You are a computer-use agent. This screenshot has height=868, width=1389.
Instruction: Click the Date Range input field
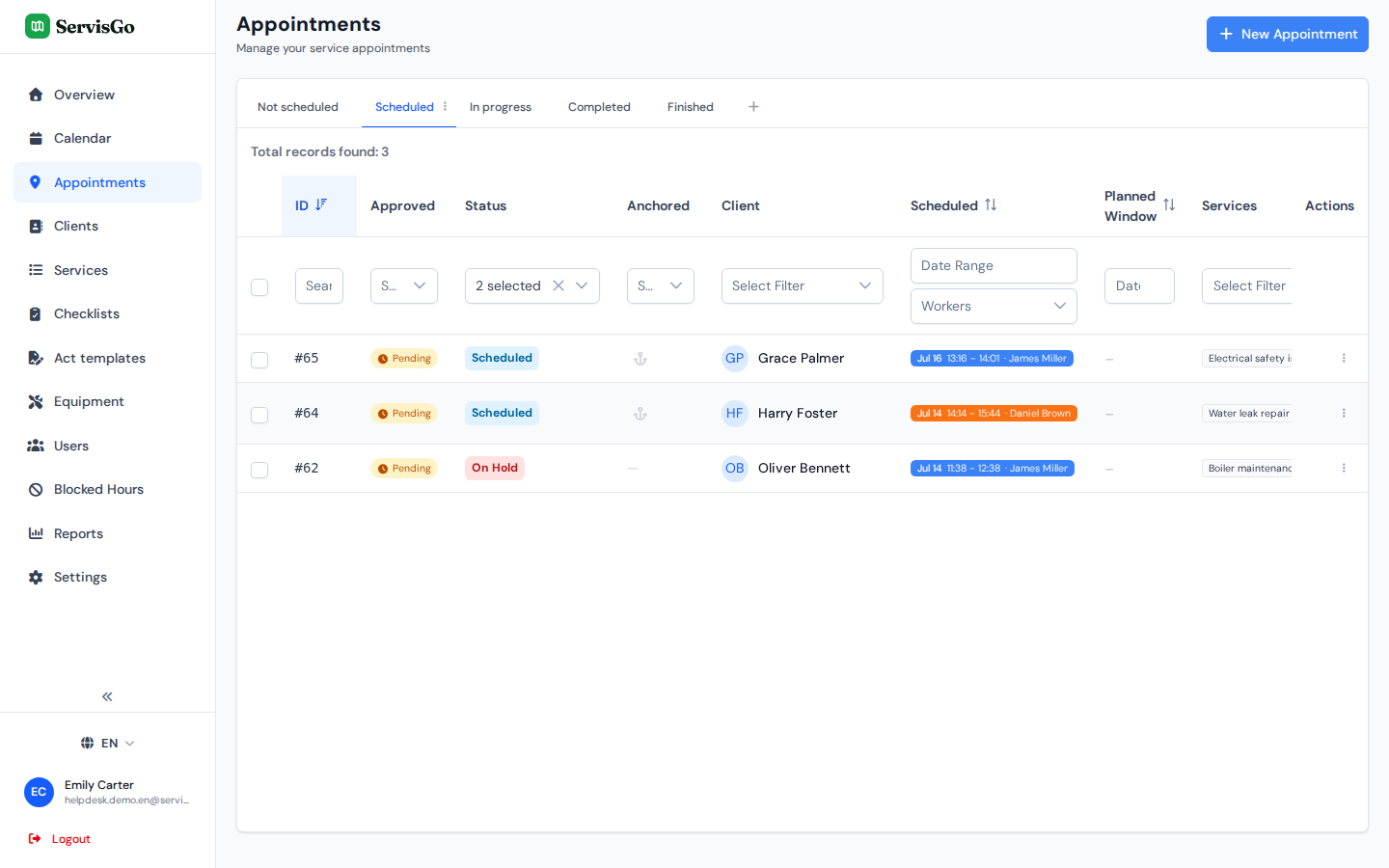[x=994, y=265]
